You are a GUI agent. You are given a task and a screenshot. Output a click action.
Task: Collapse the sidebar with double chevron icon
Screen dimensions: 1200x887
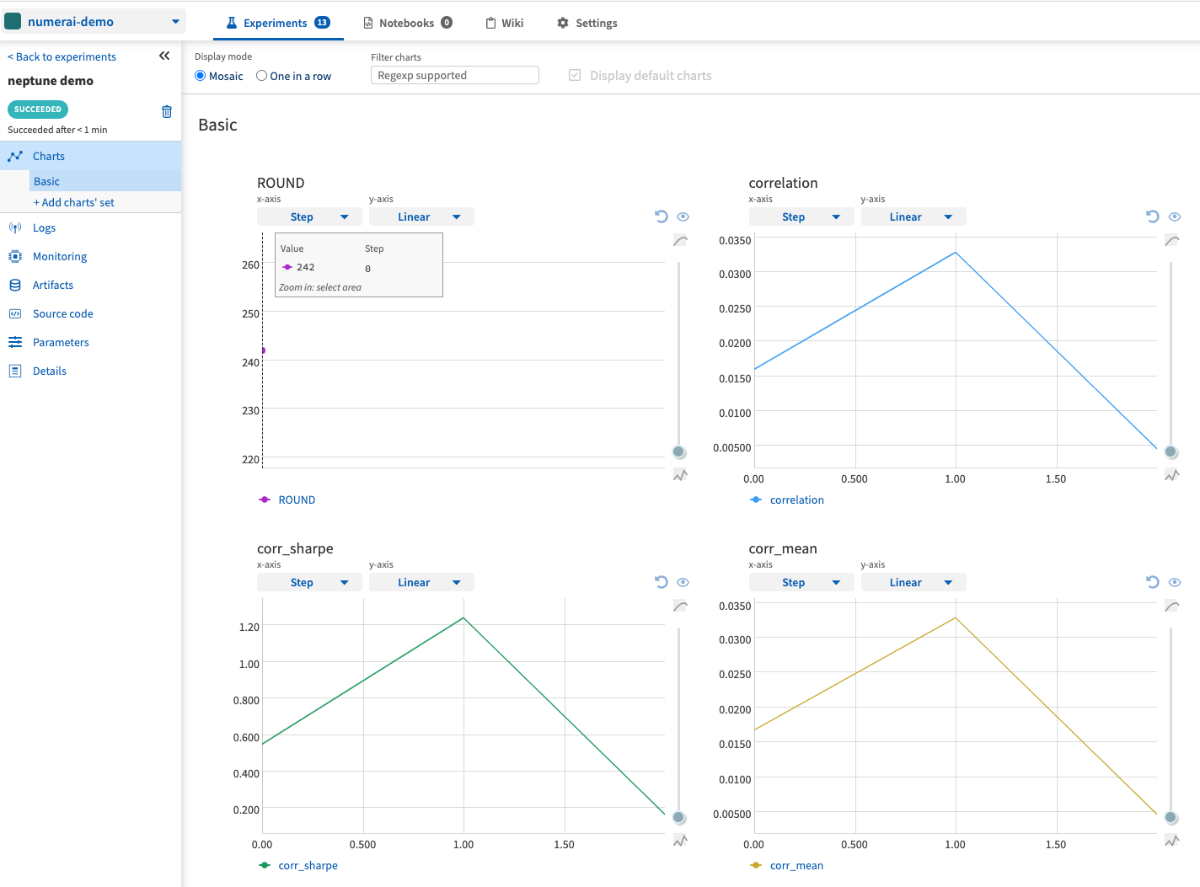point(164,56)
